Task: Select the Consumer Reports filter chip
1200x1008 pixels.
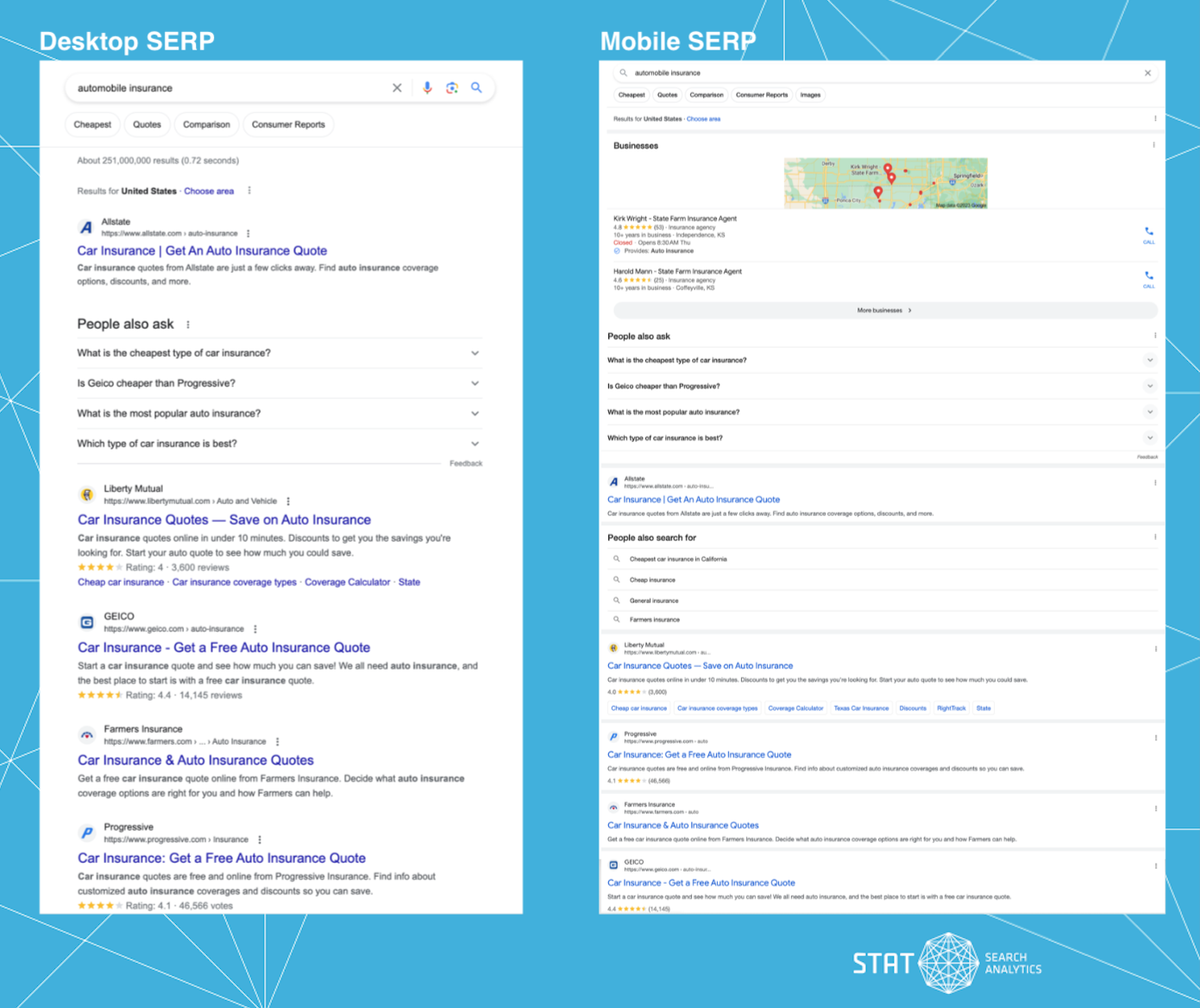Action: [x=290, y=124]
